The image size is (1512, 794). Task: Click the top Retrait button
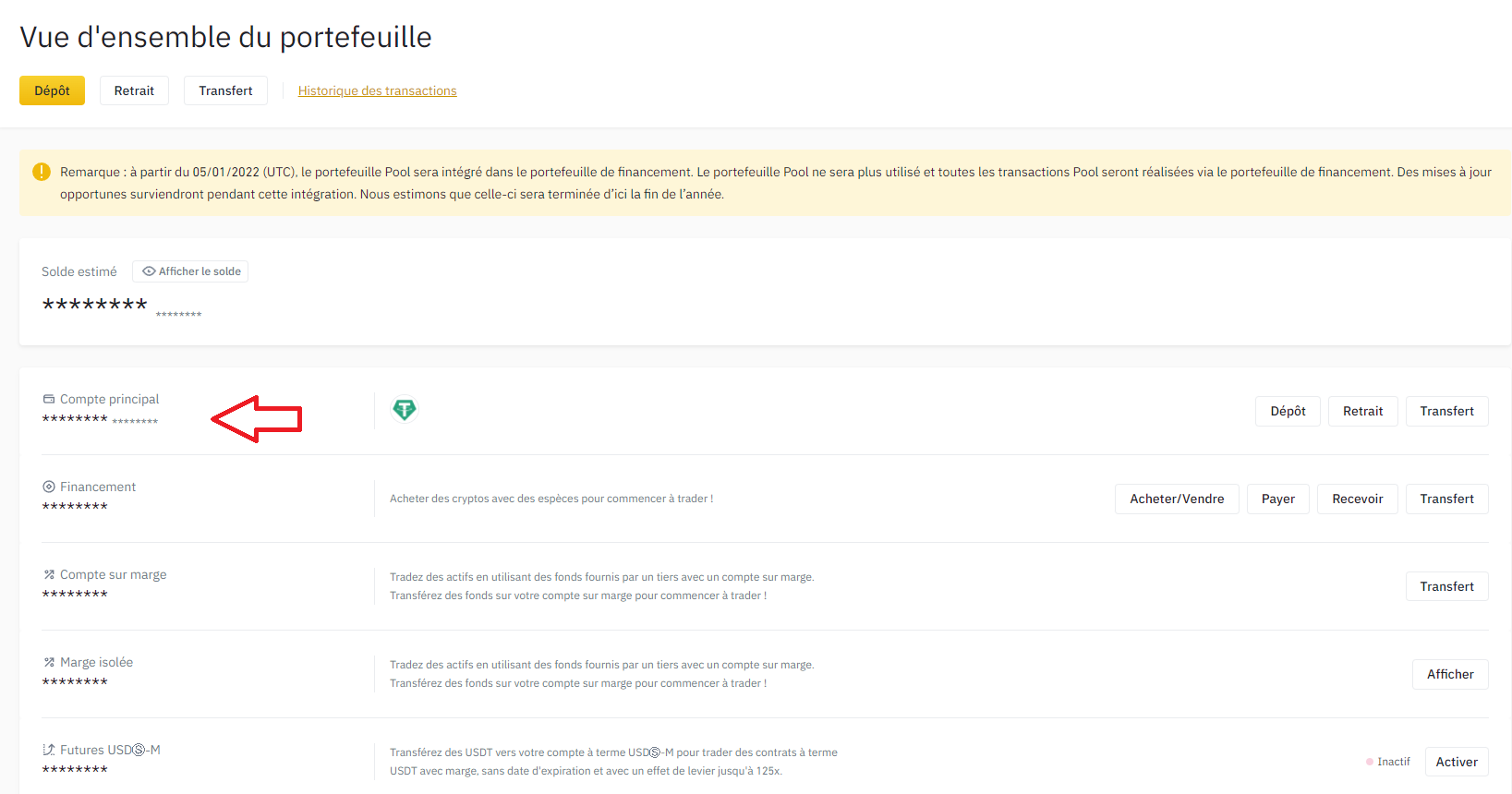[134, 90]
